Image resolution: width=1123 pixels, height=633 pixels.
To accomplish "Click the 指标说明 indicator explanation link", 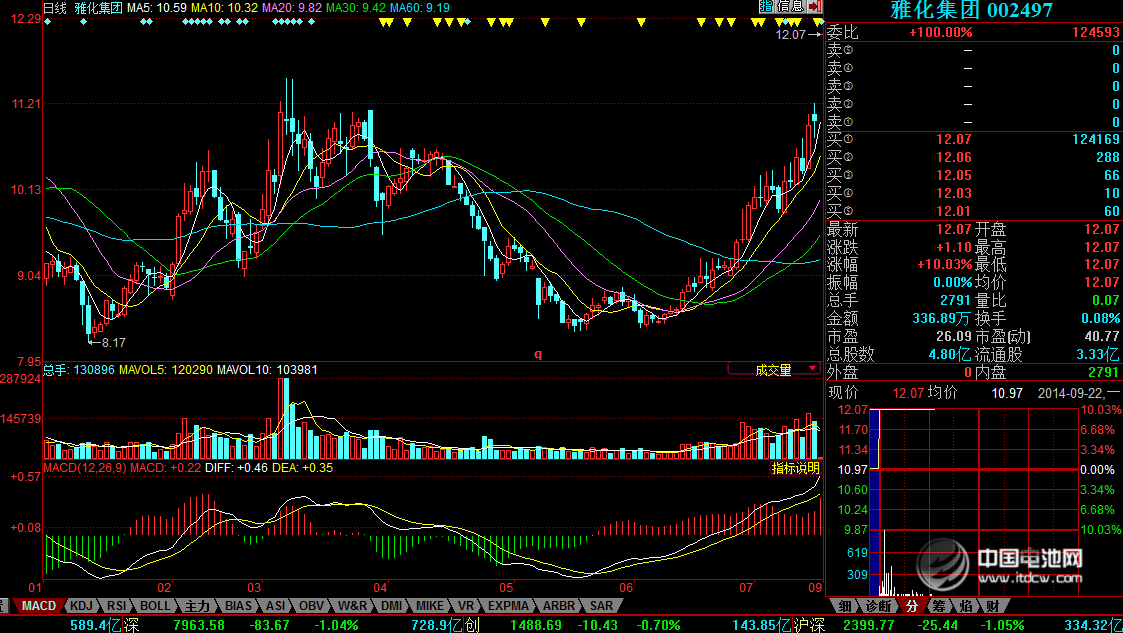I will (795, 468).
